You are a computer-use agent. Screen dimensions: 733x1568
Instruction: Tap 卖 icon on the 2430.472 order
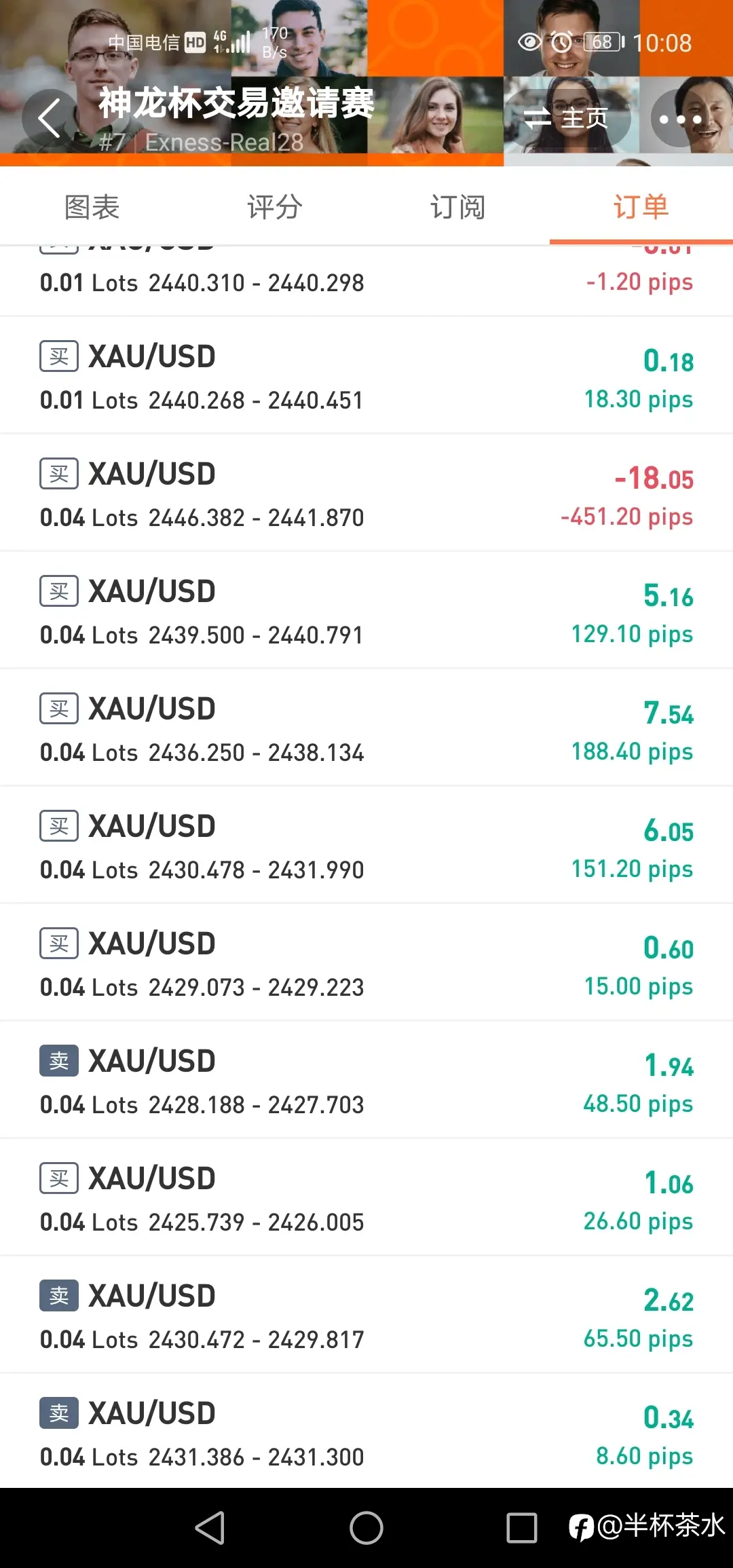click(59, 1296)
